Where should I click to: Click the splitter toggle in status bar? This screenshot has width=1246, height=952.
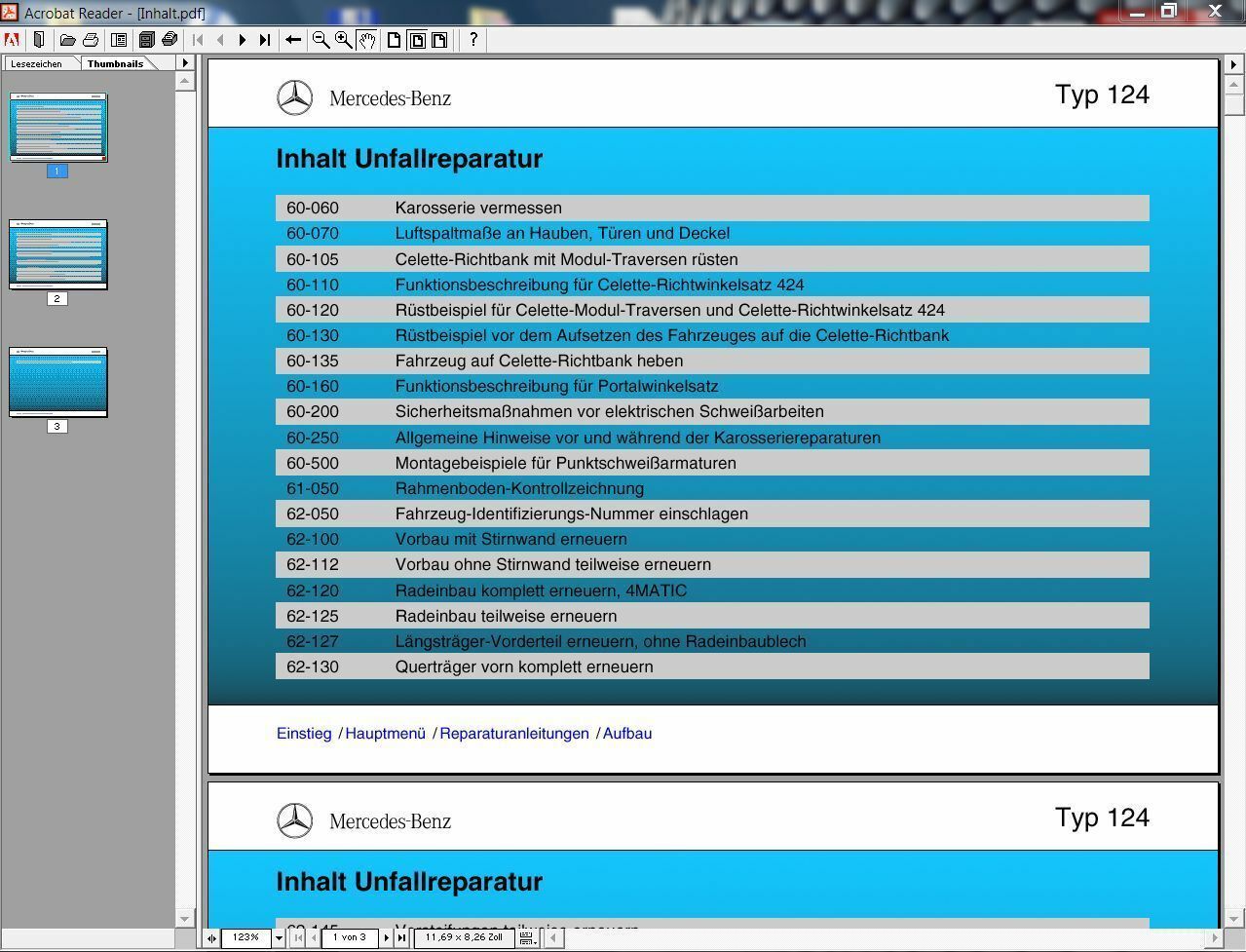tap(211, 938)
